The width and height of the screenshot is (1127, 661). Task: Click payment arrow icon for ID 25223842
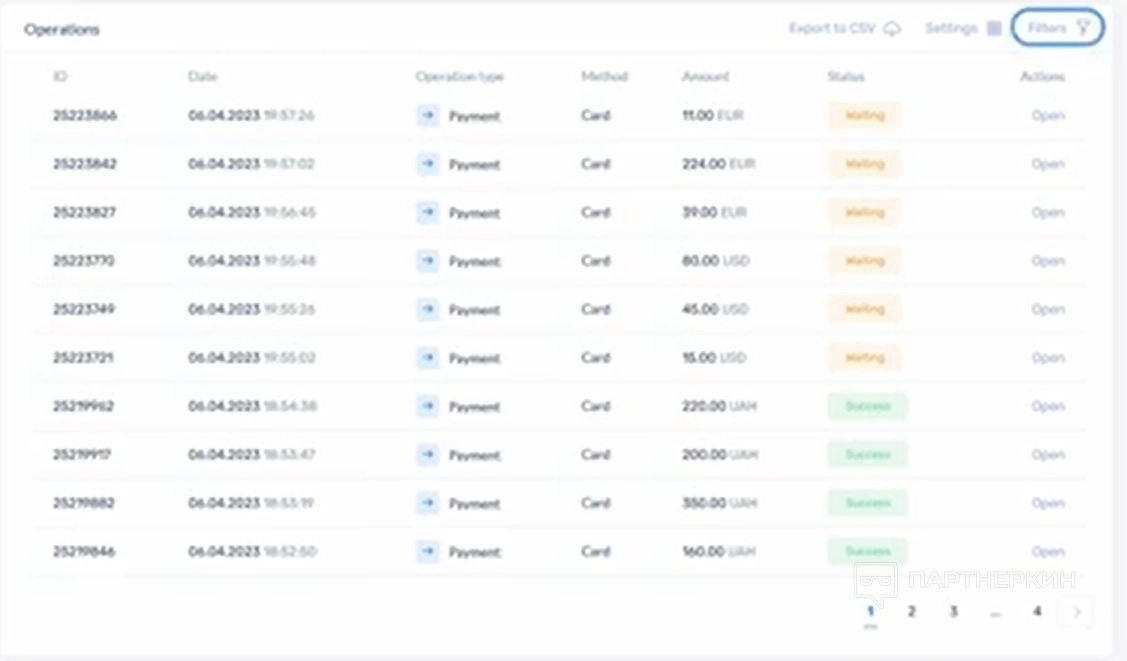point(428,164)
